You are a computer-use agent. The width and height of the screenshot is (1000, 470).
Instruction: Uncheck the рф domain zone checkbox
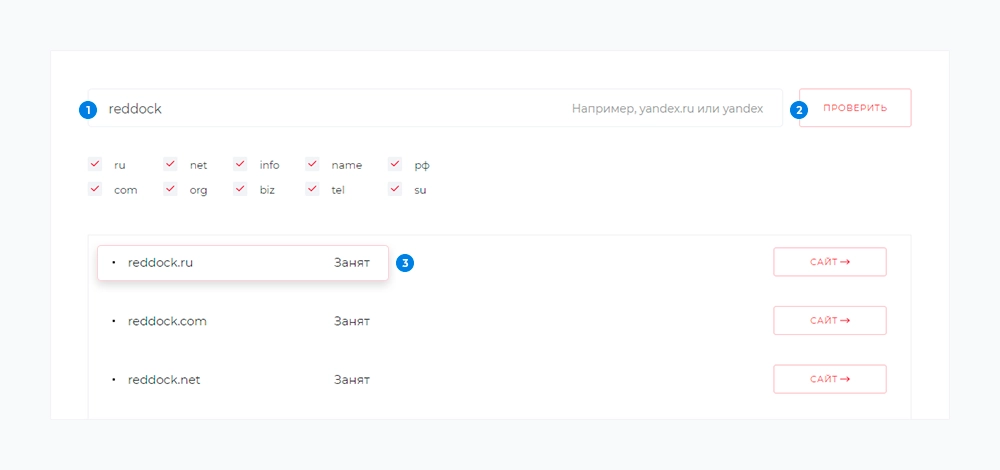(395, 164)
